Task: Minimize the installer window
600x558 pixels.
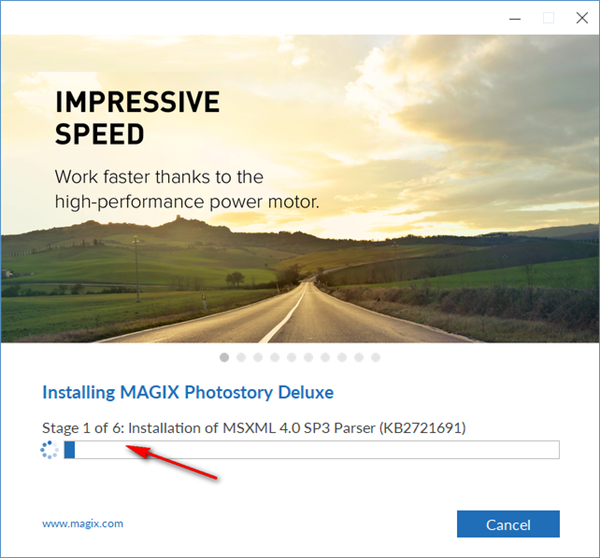Action: 515,18
